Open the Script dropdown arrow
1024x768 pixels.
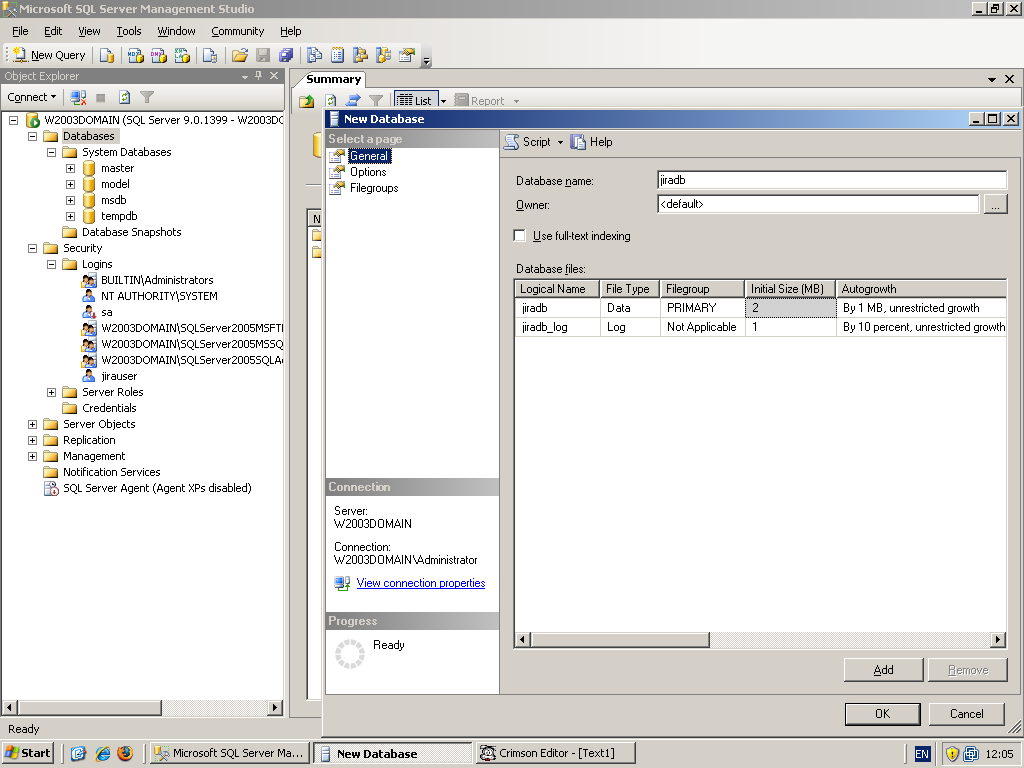(x=560, y=142)
